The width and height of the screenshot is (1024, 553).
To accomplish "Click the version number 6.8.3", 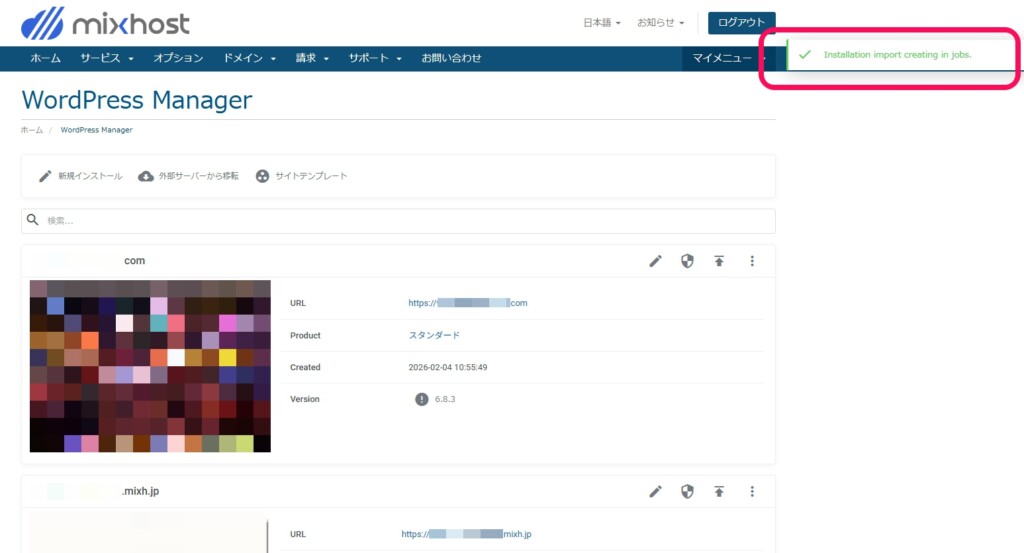I will (445, 399).
